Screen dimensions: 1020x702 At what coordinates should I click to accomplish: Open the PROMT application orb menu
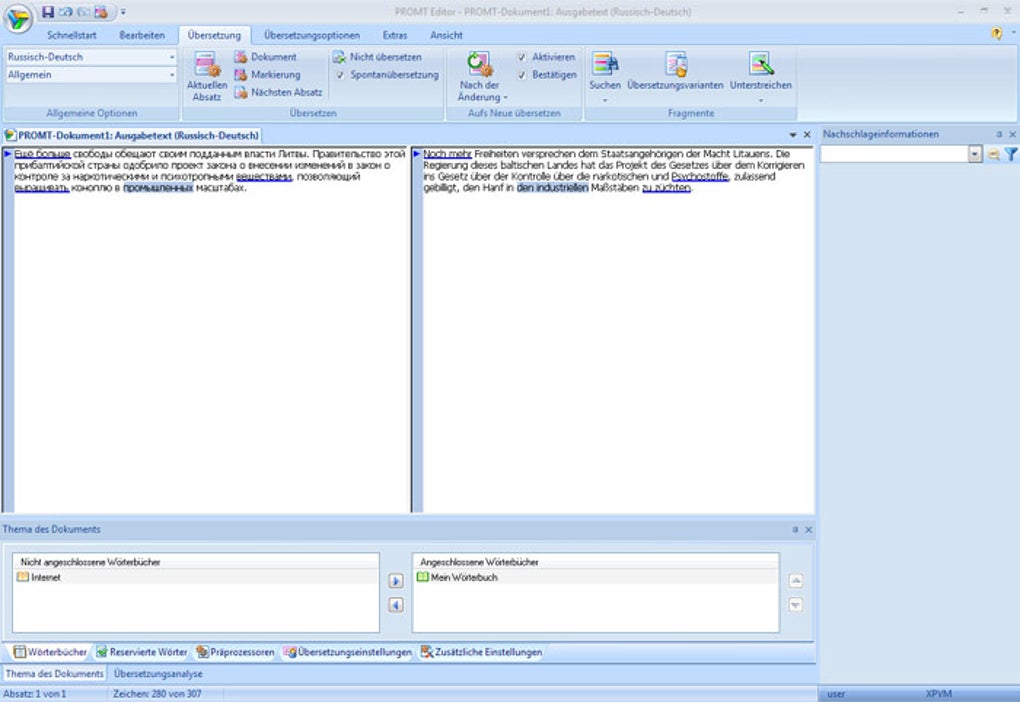18,18
